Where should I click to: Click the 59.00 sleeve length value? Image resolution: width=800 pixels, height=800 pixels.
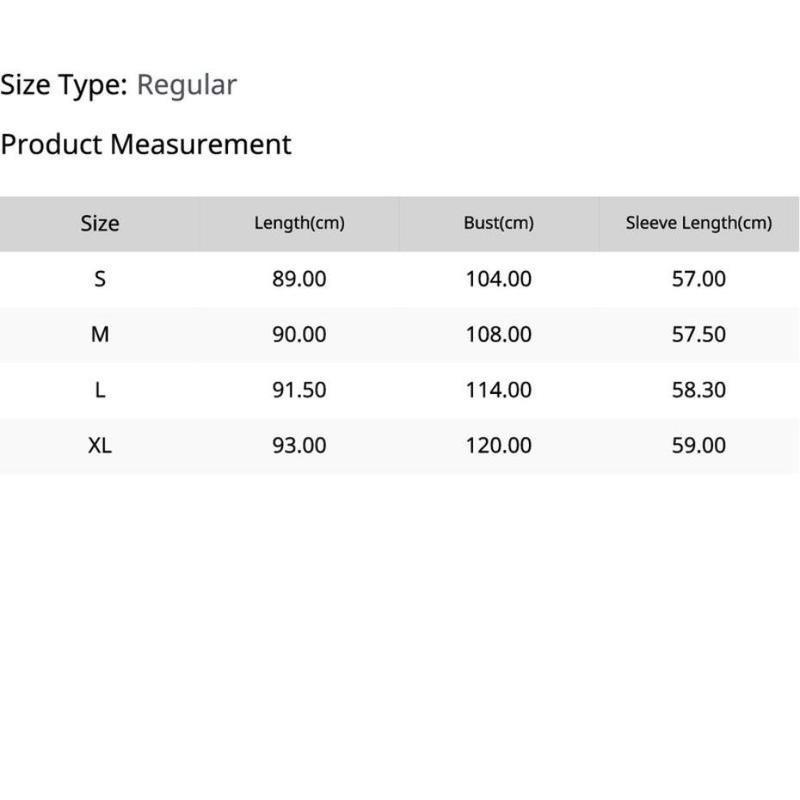698,445
